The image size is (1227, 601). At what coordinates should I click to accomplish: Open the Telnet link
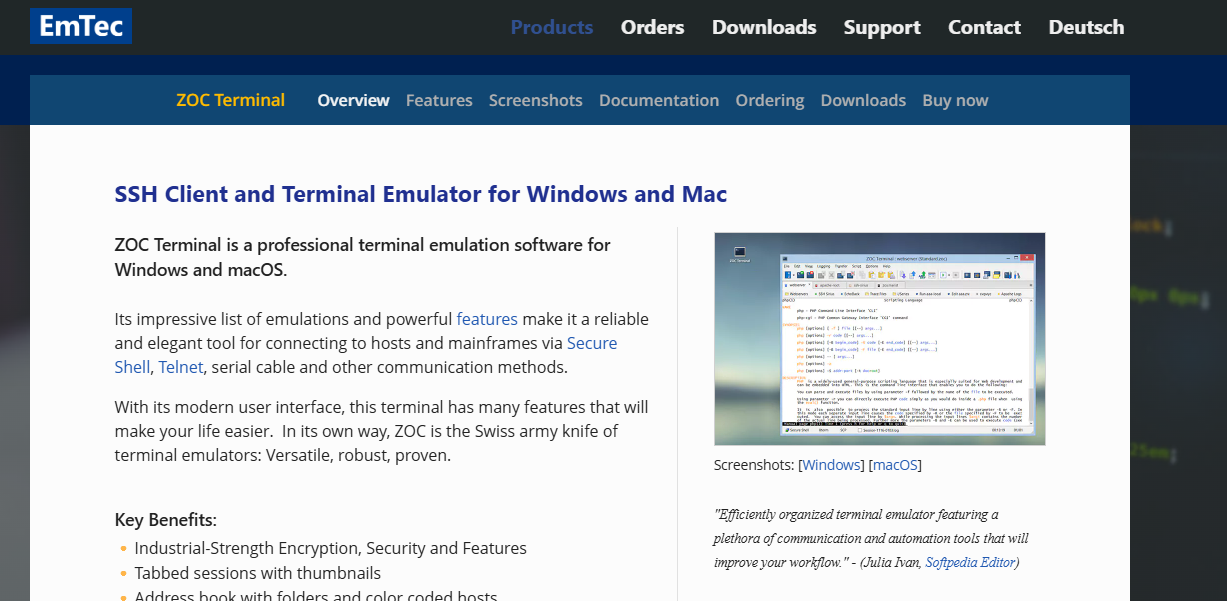click(x=181, y=367)
